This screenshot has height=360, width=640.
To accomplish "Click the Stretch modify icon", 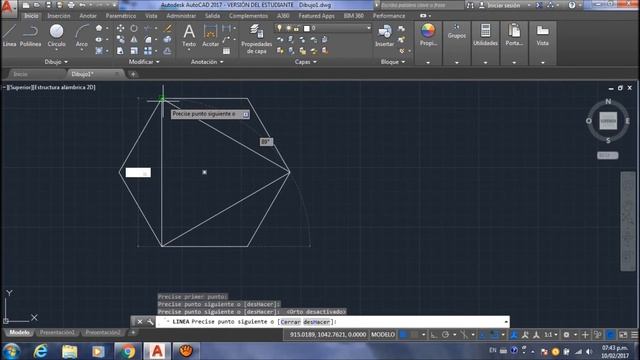I will (x=120, y=51).
